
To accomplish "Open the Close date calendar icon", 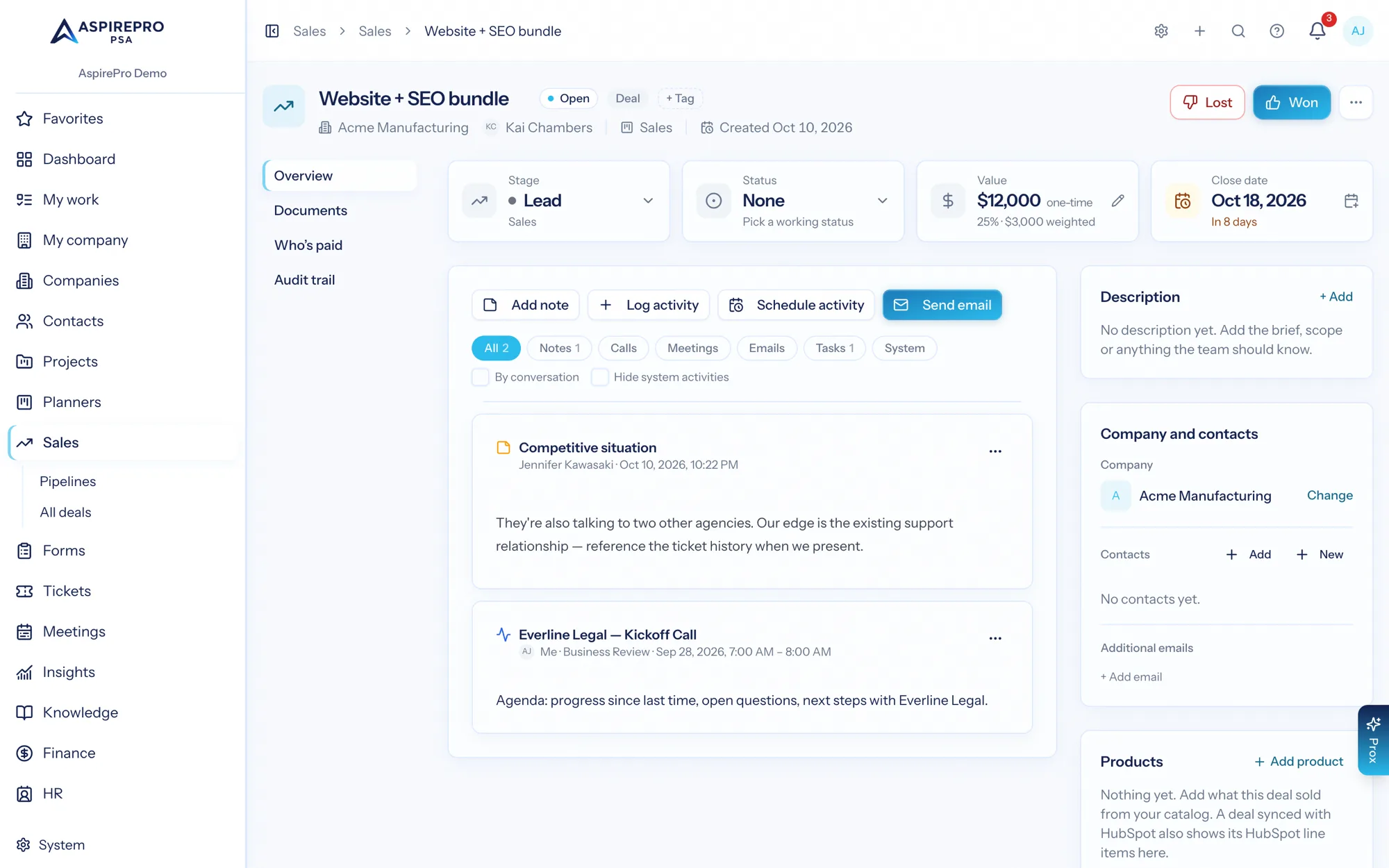I will 1351,201.
